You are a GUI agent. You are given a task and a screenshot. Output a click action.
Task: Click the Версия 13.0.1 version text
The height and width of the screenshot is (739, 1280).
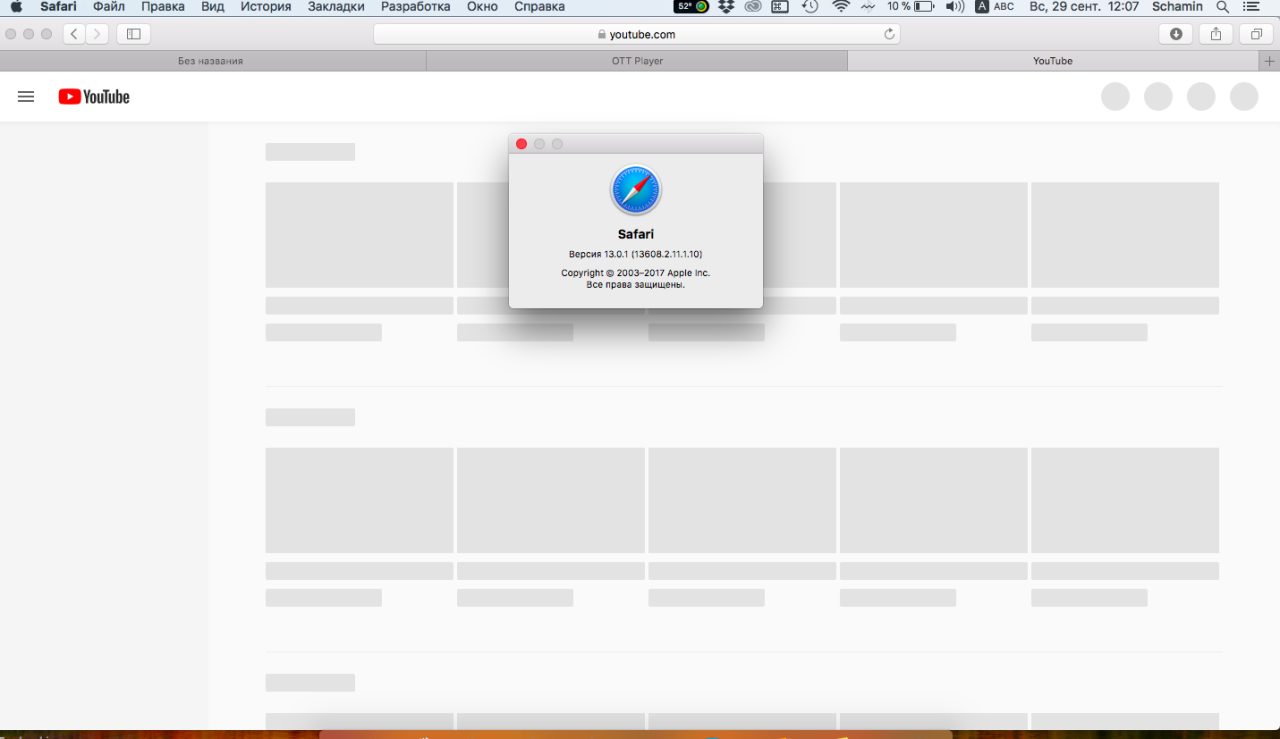[636, 254]
